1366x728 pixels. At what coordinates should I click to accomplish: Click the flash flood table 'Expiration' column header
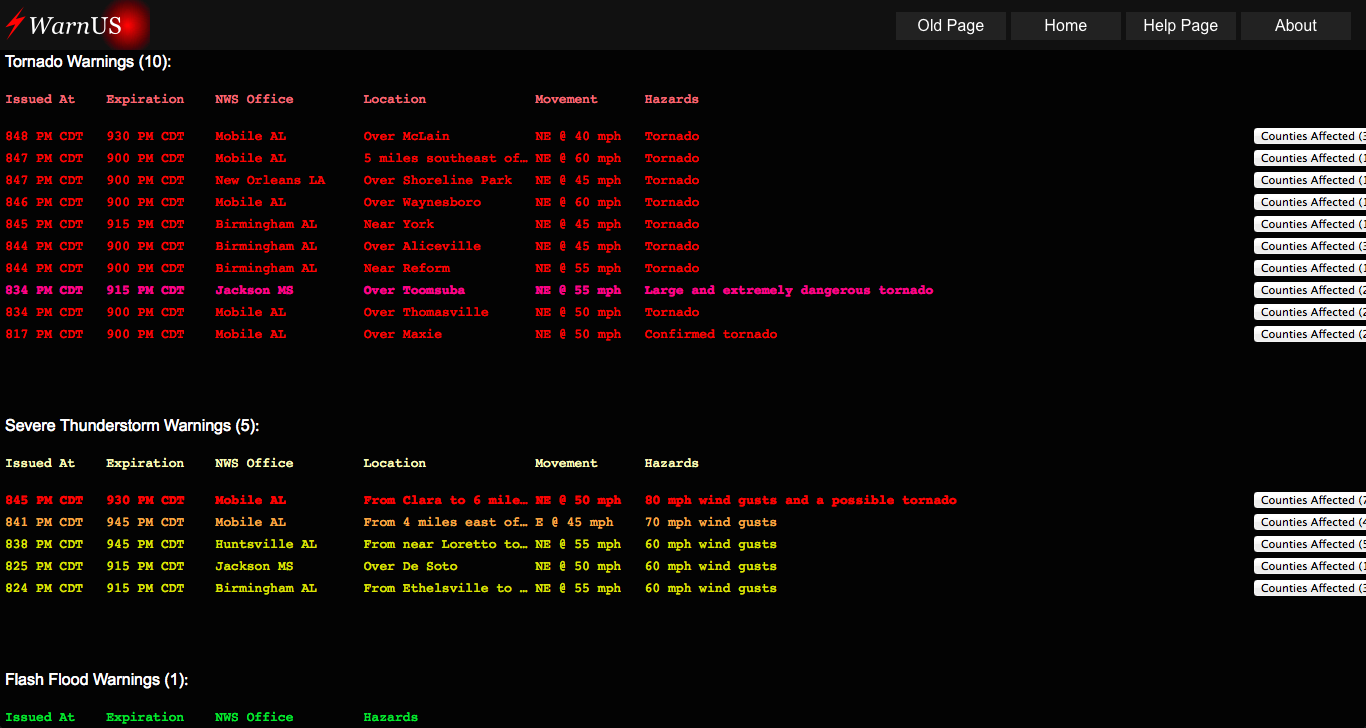click(x=145, y=717)
